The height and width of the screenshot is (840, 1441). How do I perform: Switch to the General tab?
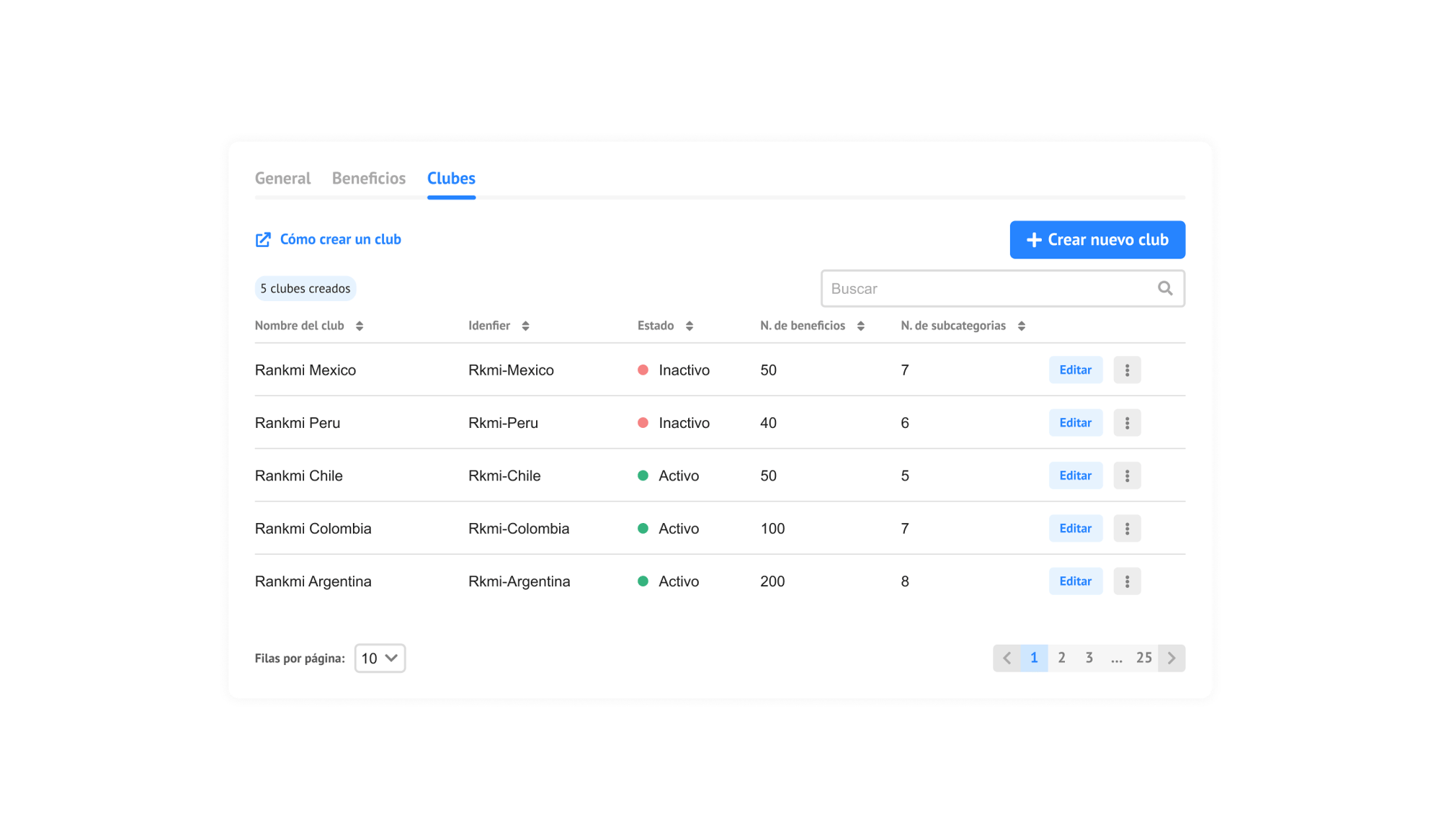[282, 178]
